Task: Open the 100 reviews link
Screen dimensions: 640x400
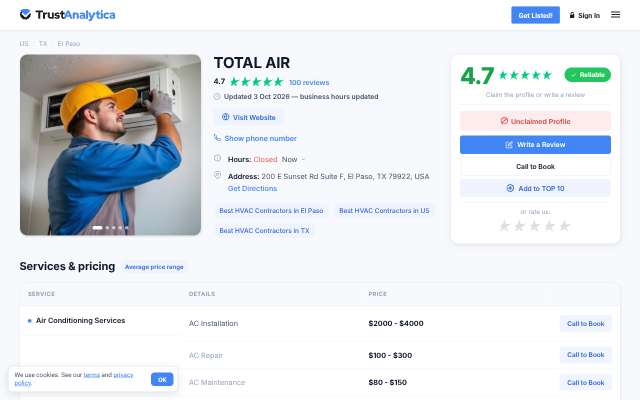Action: [x=309, y=82]
